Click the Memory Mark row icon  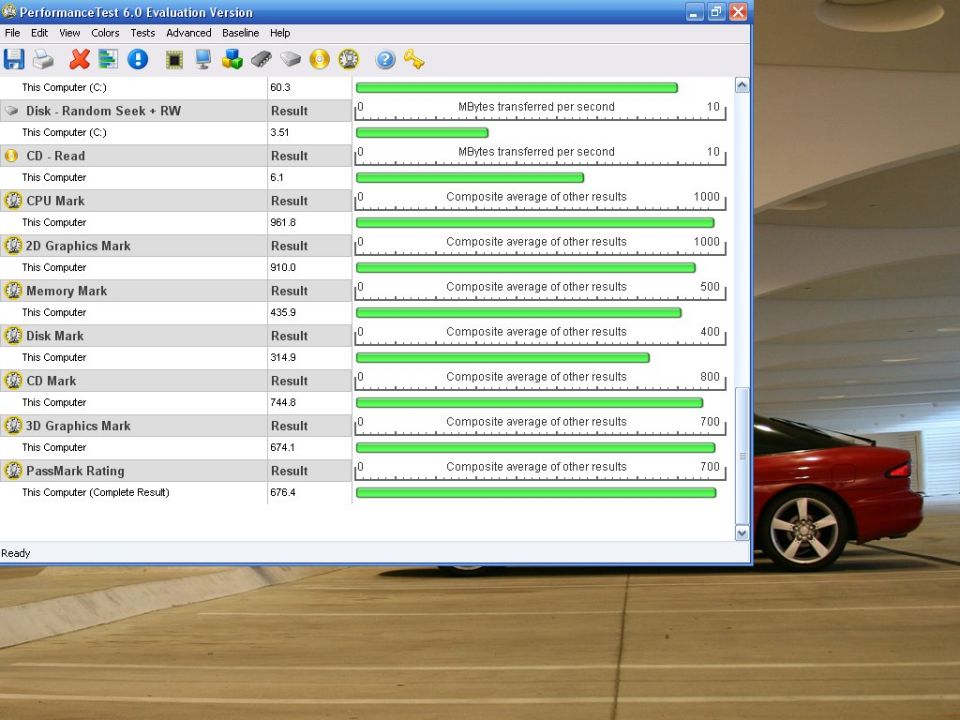pyautogui.click(x=13, y=290)
